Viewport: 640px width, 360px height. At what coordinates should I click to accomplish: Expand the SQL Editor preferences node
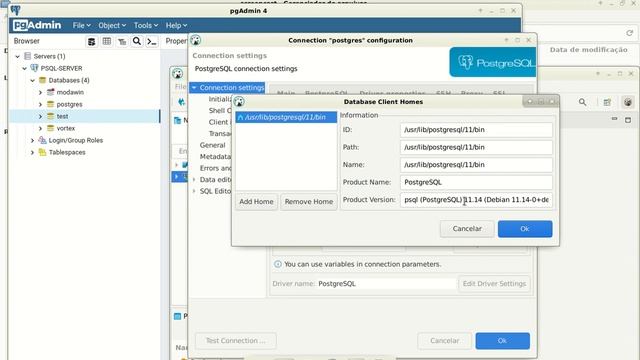194,191
